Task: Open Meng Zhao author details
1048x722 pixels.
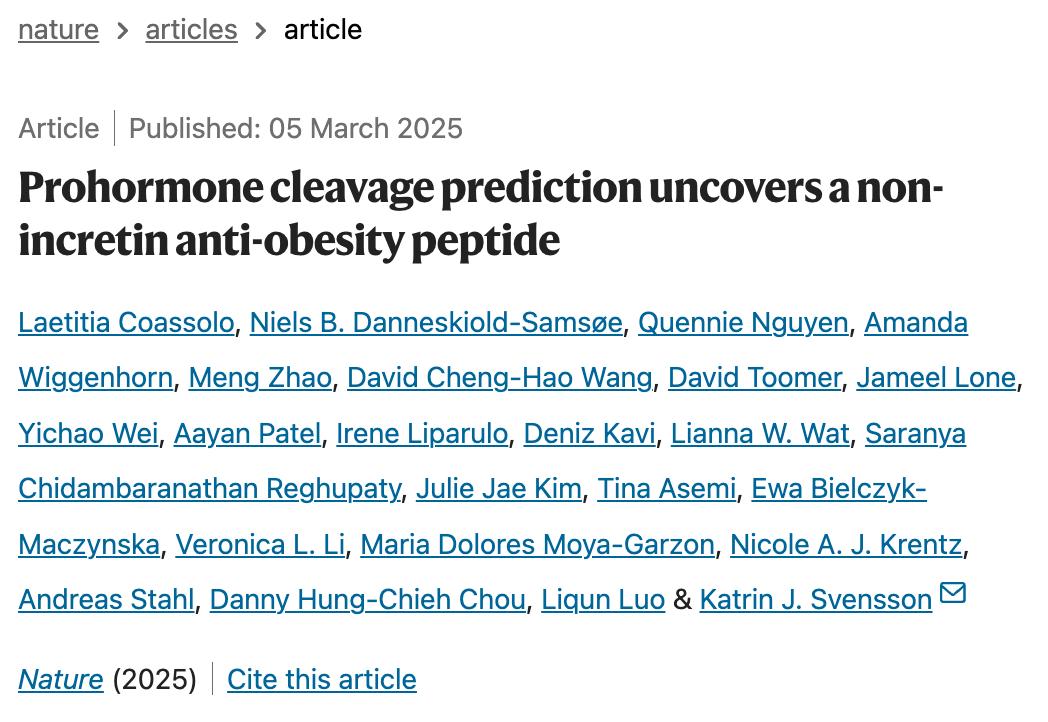Action: (260, 378)
